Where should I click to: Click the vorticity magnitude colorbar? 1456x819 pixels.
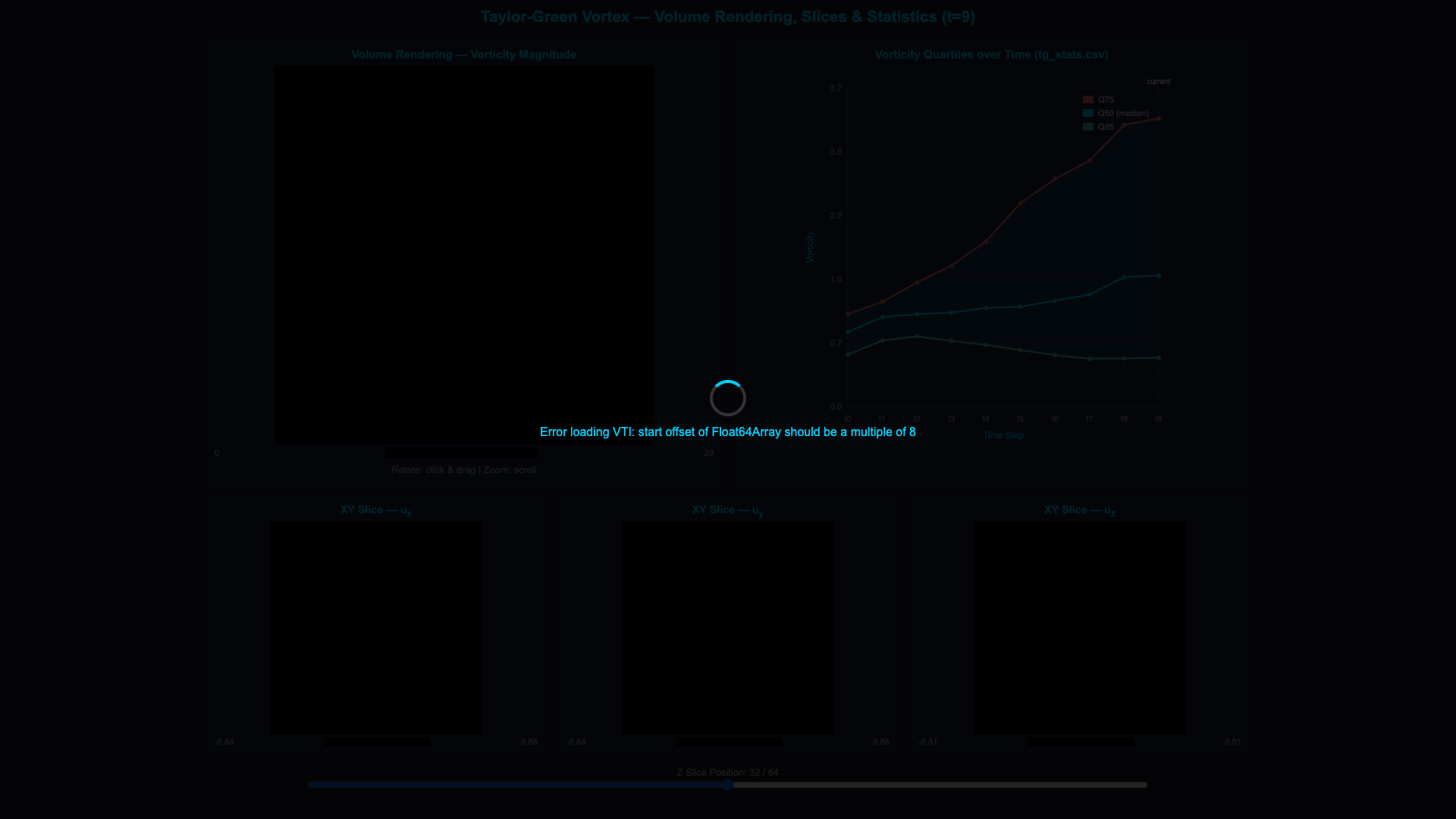(x=462, y=453)
